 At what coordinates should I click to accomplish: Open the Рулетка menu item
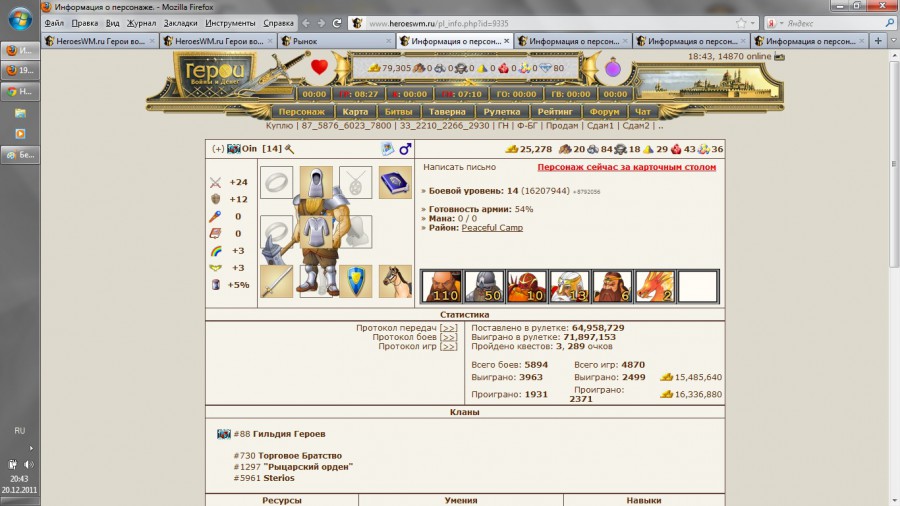[503, 112]
